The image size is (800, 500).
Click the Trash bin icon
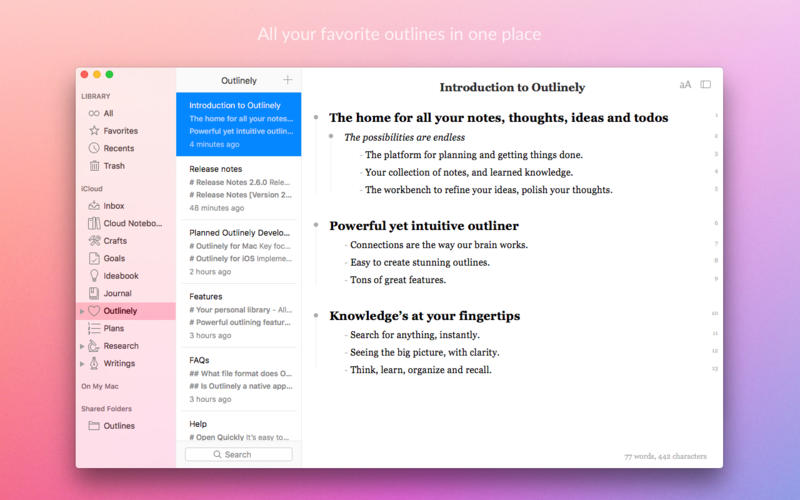94,166
